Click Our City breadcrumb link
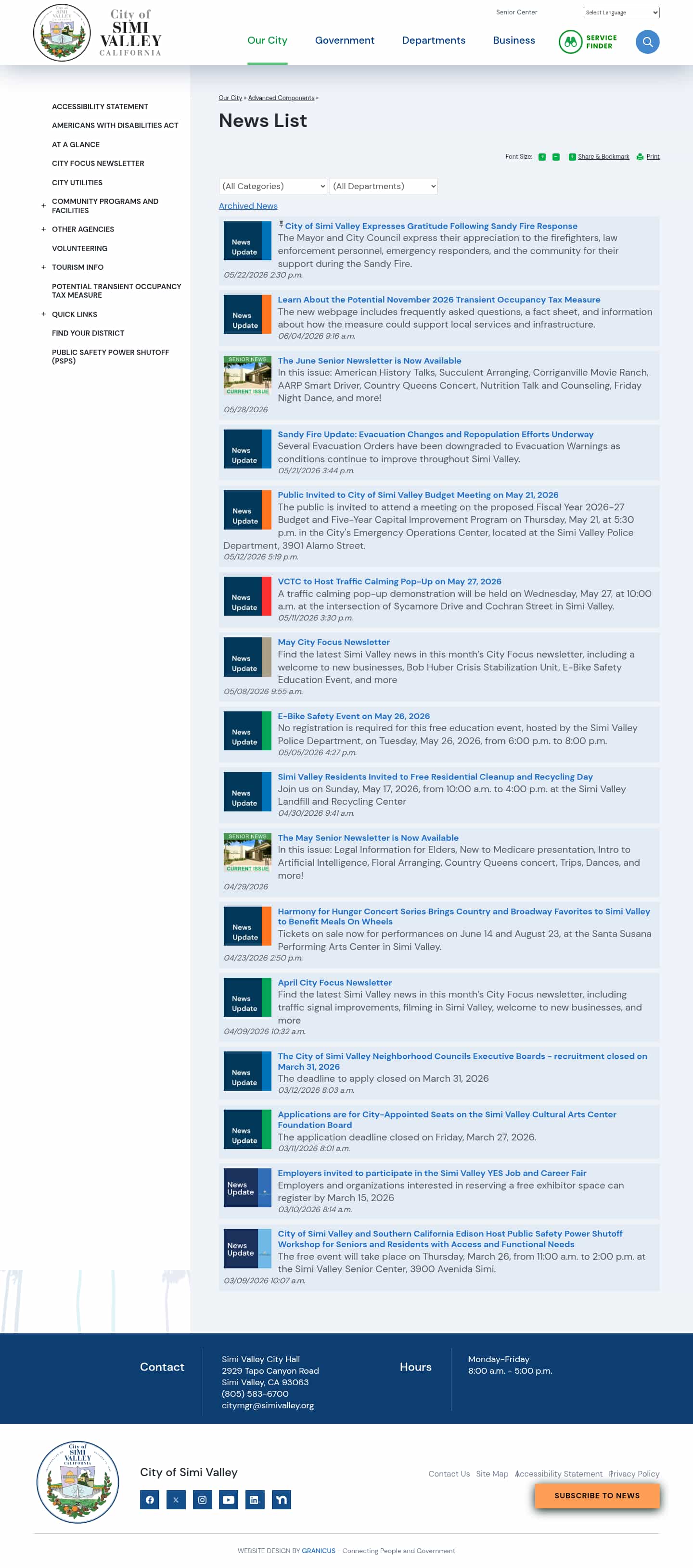Viewport: 693px width, 1568px height. coord(230,98)
